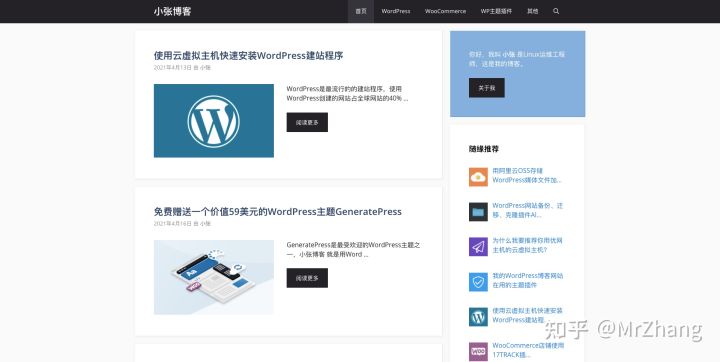The height and width of the screenshot is (362, 720).
Task: Open the 其他 menu item
Action: pyautogui.click(x=533, y=11)
